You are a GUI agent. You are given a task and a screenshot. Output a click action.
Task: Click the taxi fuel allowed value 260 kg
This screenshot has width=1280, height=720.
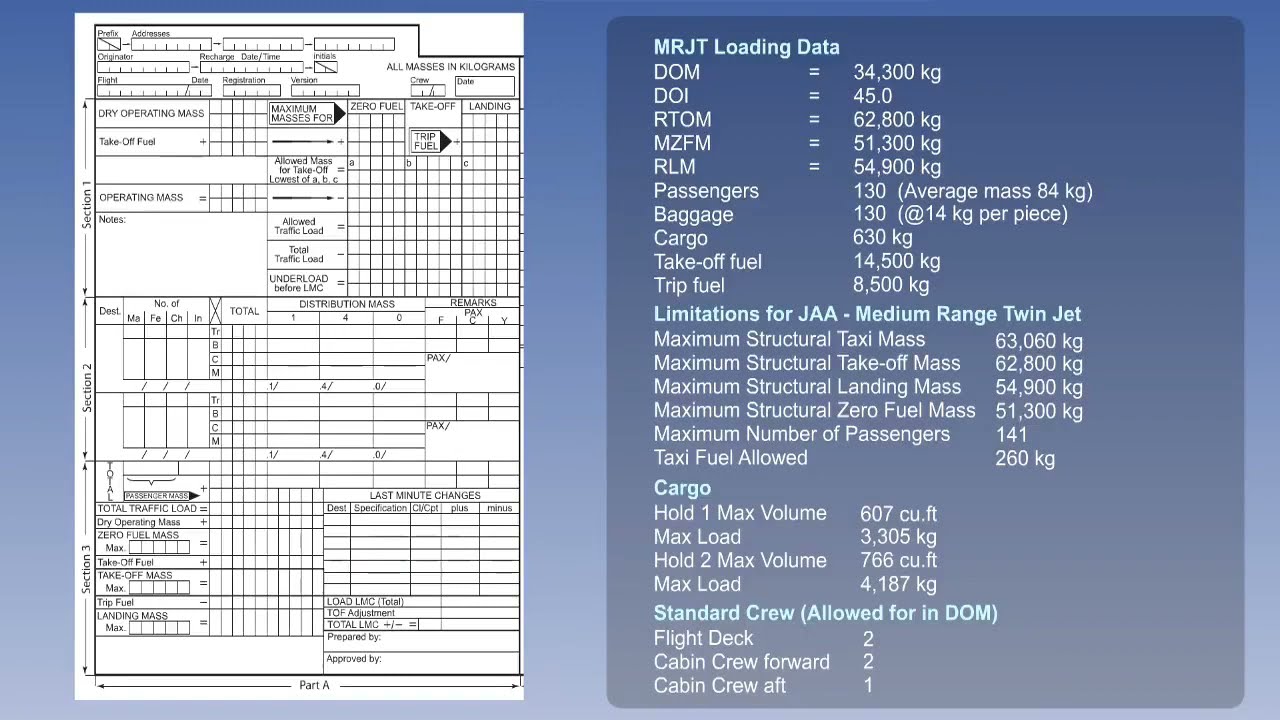1025,458
